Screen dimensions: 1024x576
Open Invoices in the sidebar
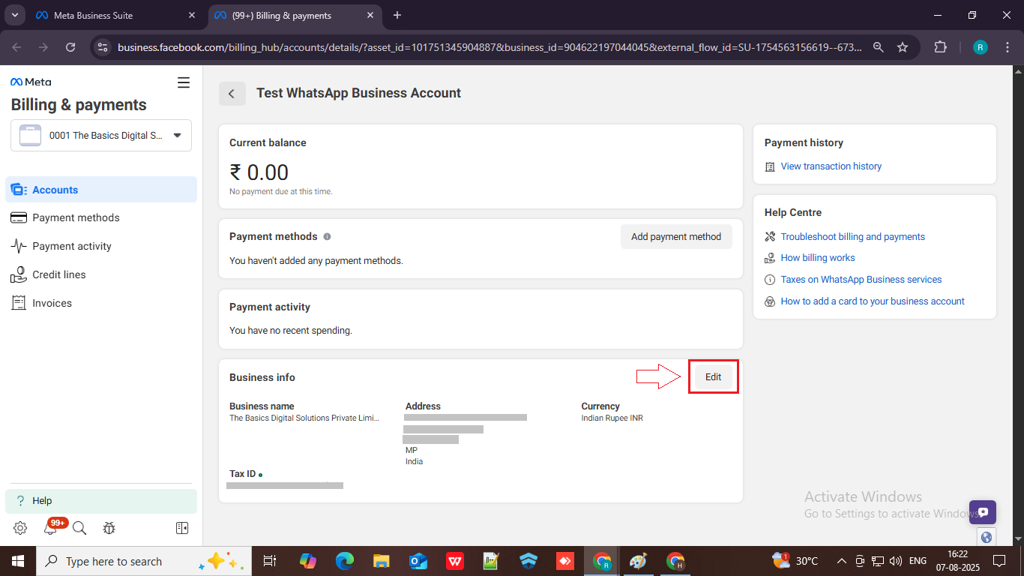point(101,303)
